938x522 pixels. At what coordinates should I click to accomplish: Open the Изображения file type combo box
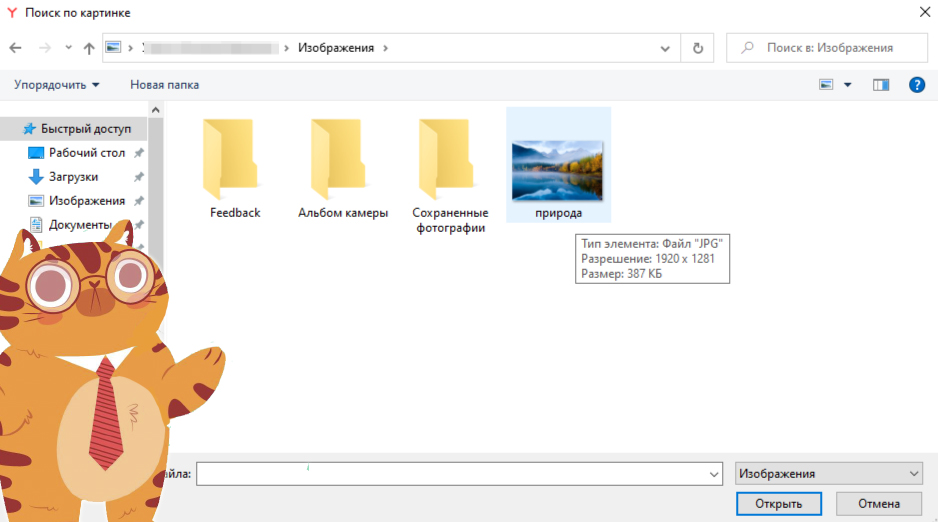point(828,474)
